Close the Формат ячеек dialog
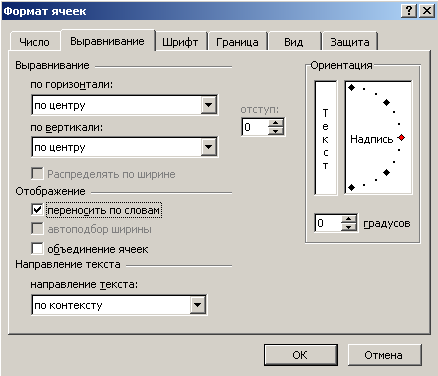Image resolution: width=438 pixels, height=376 pixels. [426, 11]
